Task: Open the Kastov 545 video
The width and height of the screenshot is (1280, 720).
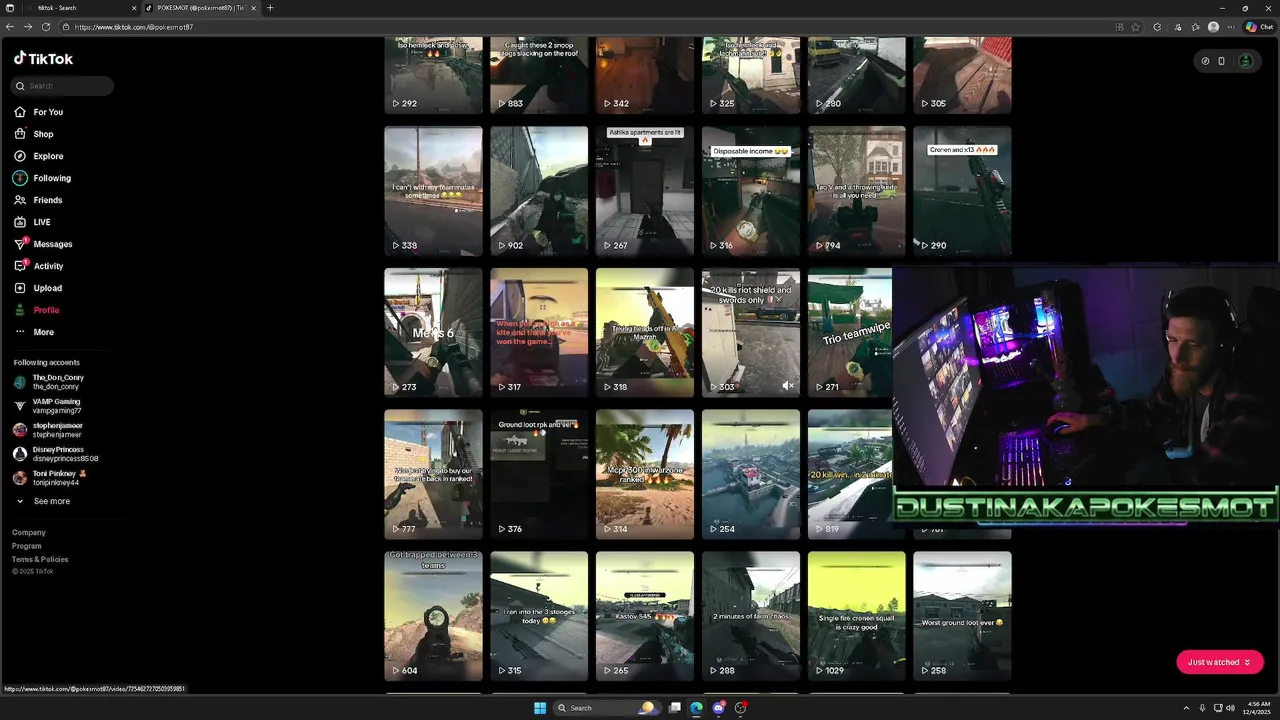Action: (645, 617)
